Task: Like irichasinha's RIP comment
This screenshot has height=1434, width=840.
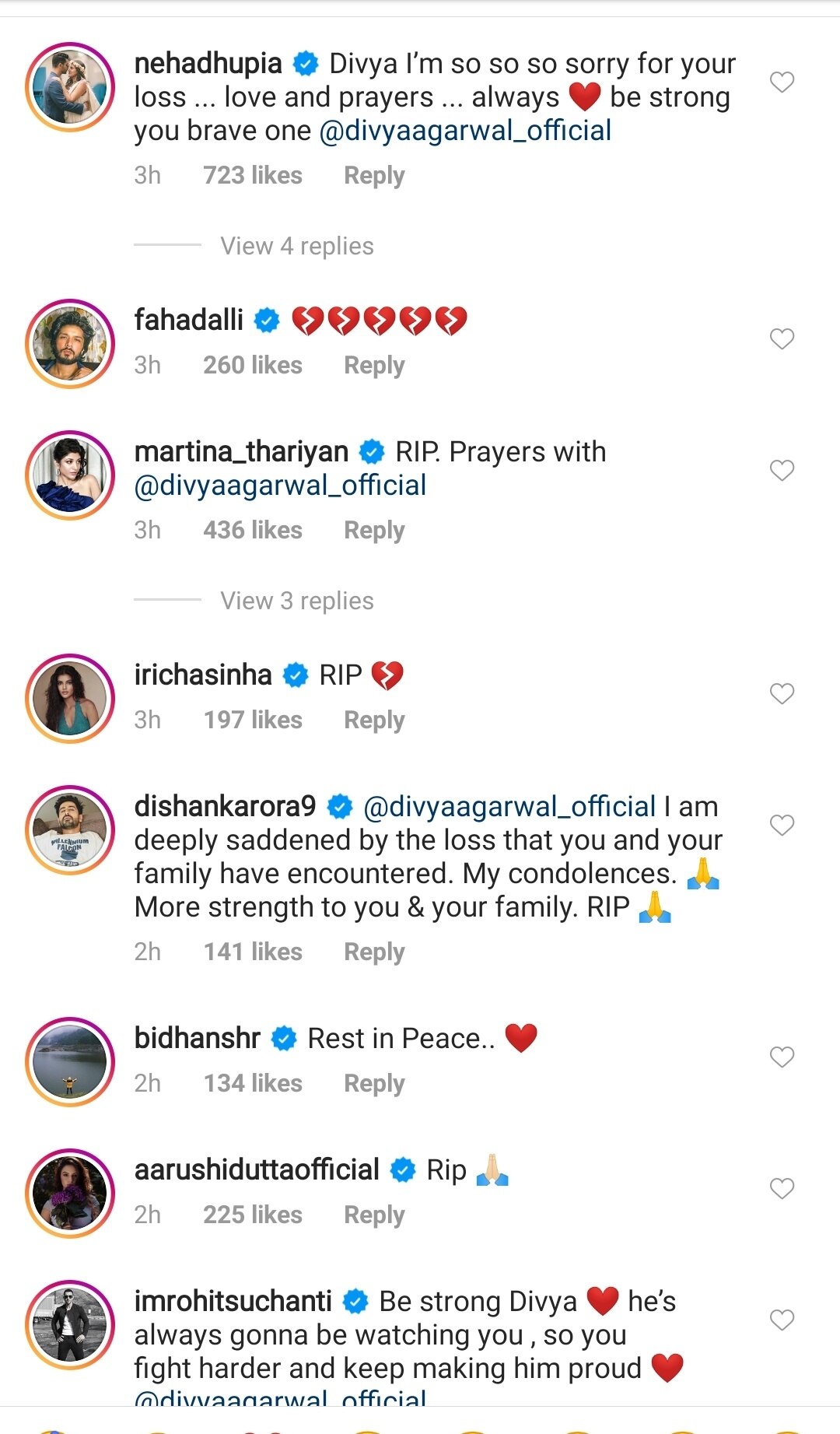Action: 782,693
